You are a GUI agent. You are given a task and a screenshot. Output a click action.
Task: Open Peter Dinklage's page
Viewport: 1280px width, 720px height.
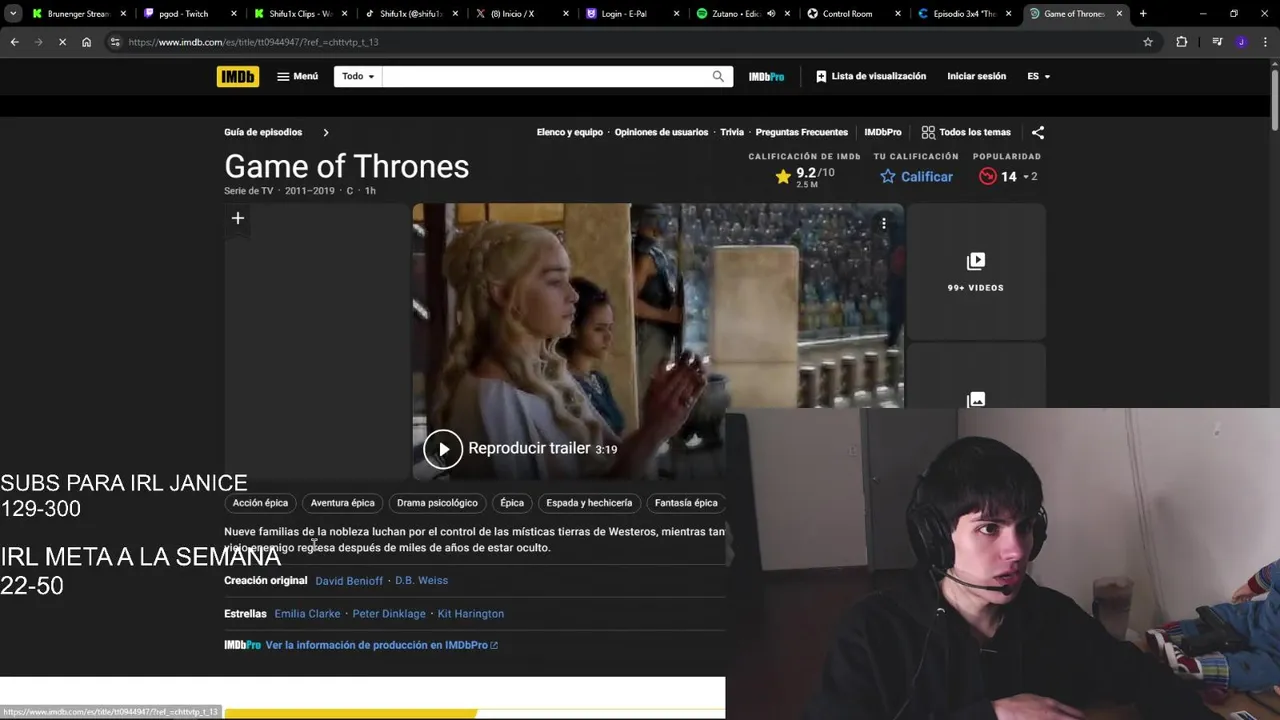(x=389, y=614)
